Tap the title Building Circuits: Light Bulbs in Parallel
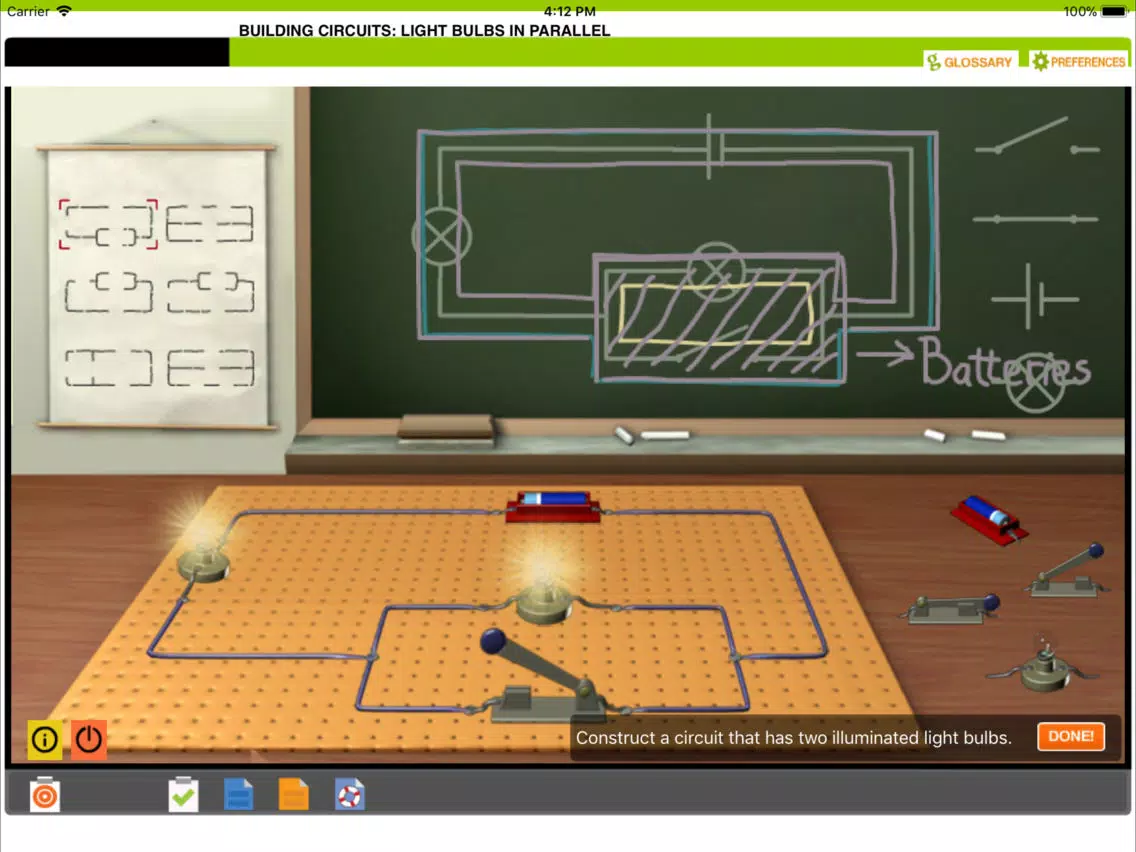1136x852 pixels. 425,30
